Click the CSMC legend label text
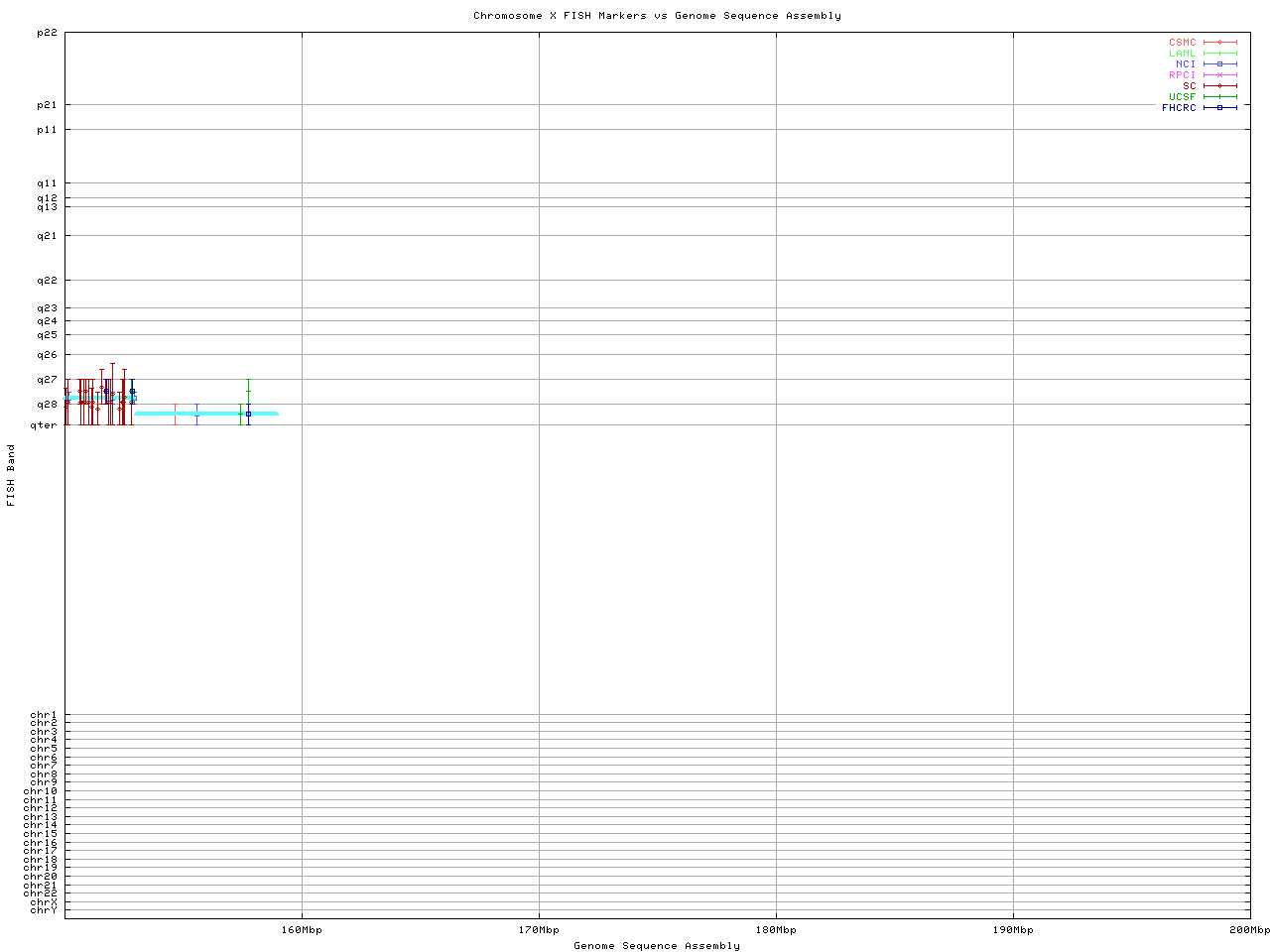The image size is (1270, 952). (x=1182, y=43)
